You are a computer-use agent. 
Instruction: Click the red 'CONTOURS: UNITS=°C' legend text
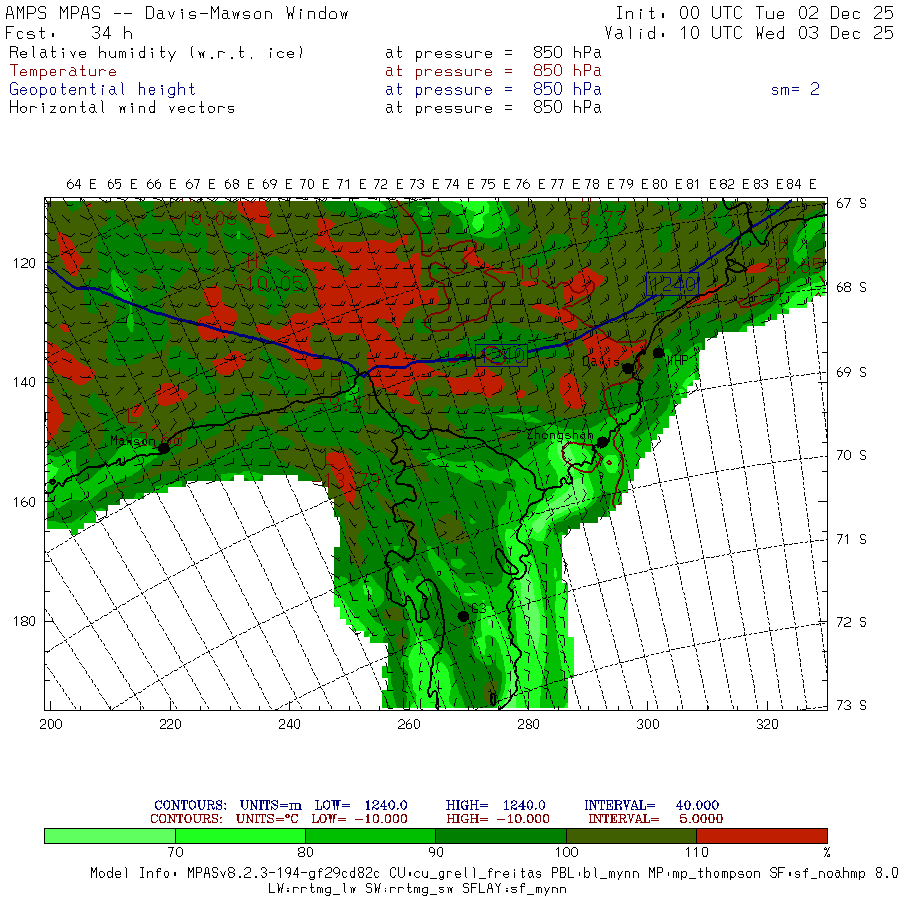[x=224, y=819]
